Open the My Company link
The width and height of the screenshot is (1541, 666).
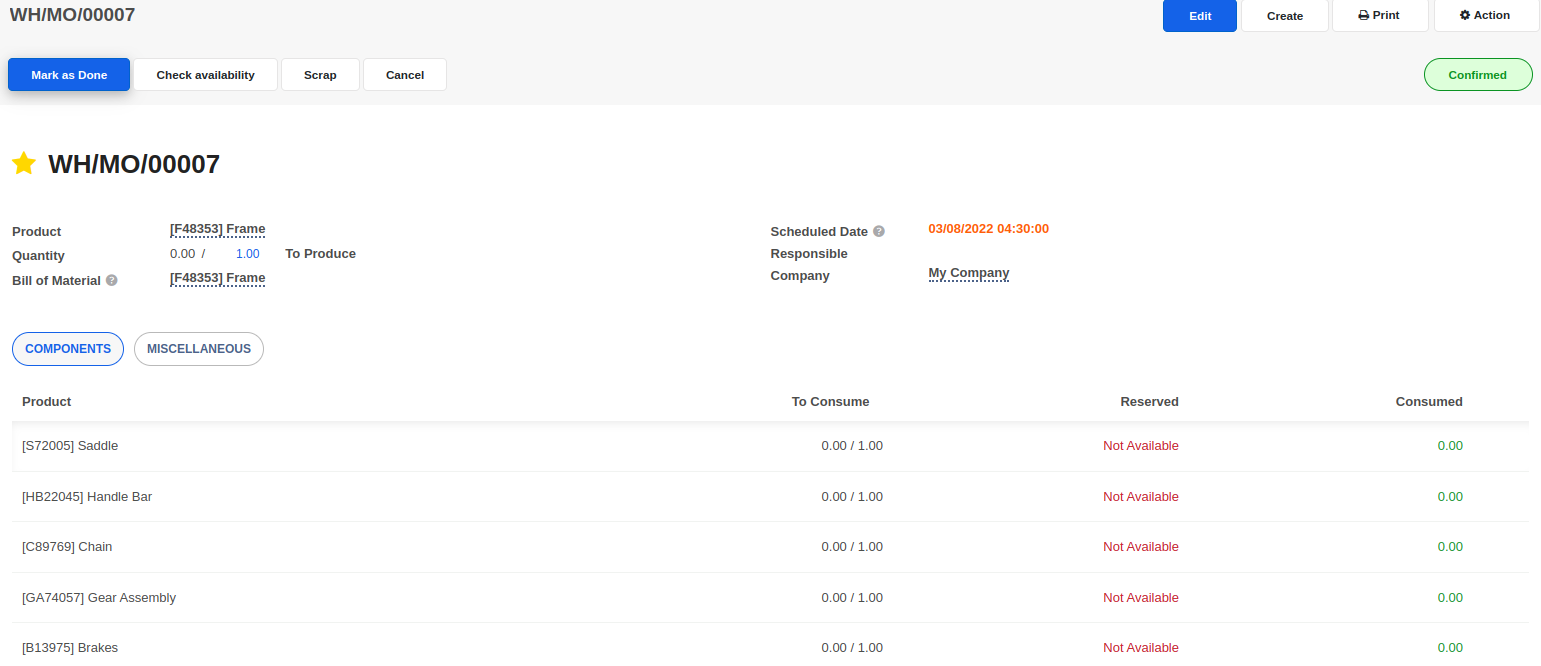[x=968, y=273]
